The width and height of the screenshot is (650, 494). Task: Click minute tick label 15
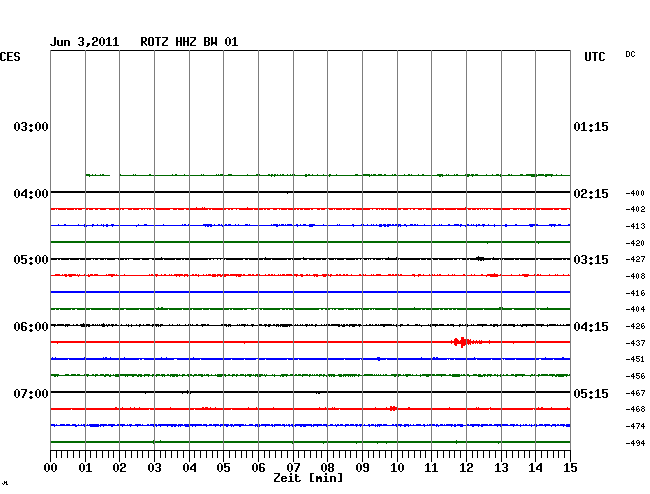[570, 468]
